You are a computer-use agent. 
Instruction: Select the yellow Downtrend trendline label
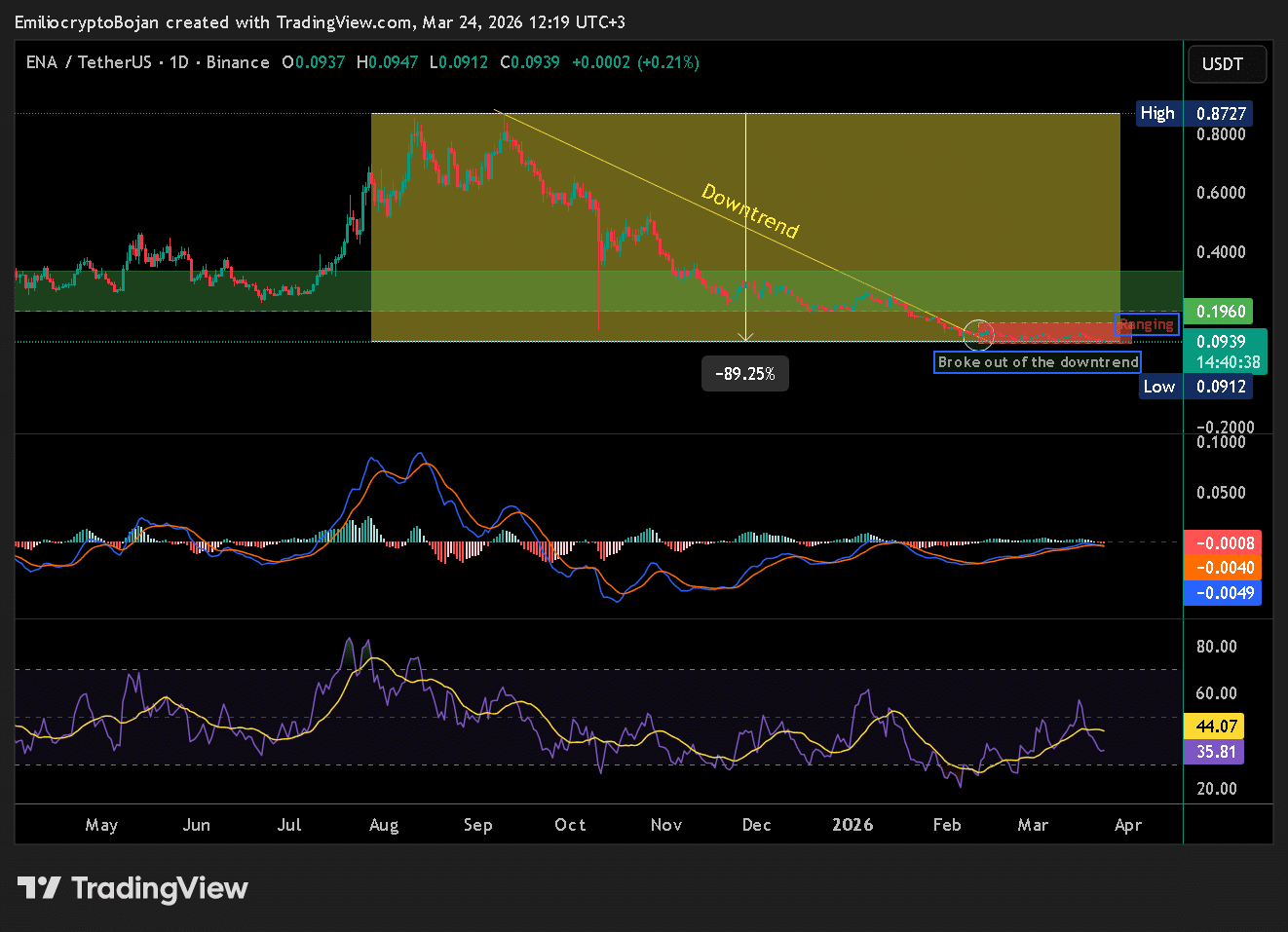pyautogui.click(x=750, y=211)
